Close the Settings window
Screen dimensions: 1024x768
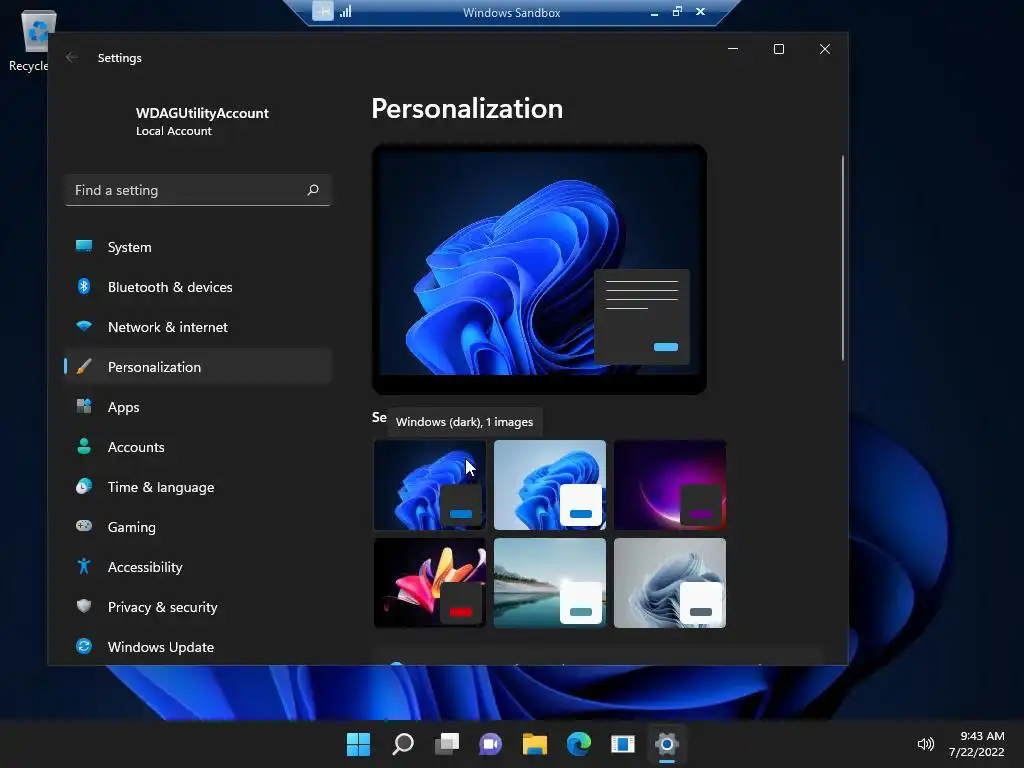pyautogui.click(x=825, y=49)
